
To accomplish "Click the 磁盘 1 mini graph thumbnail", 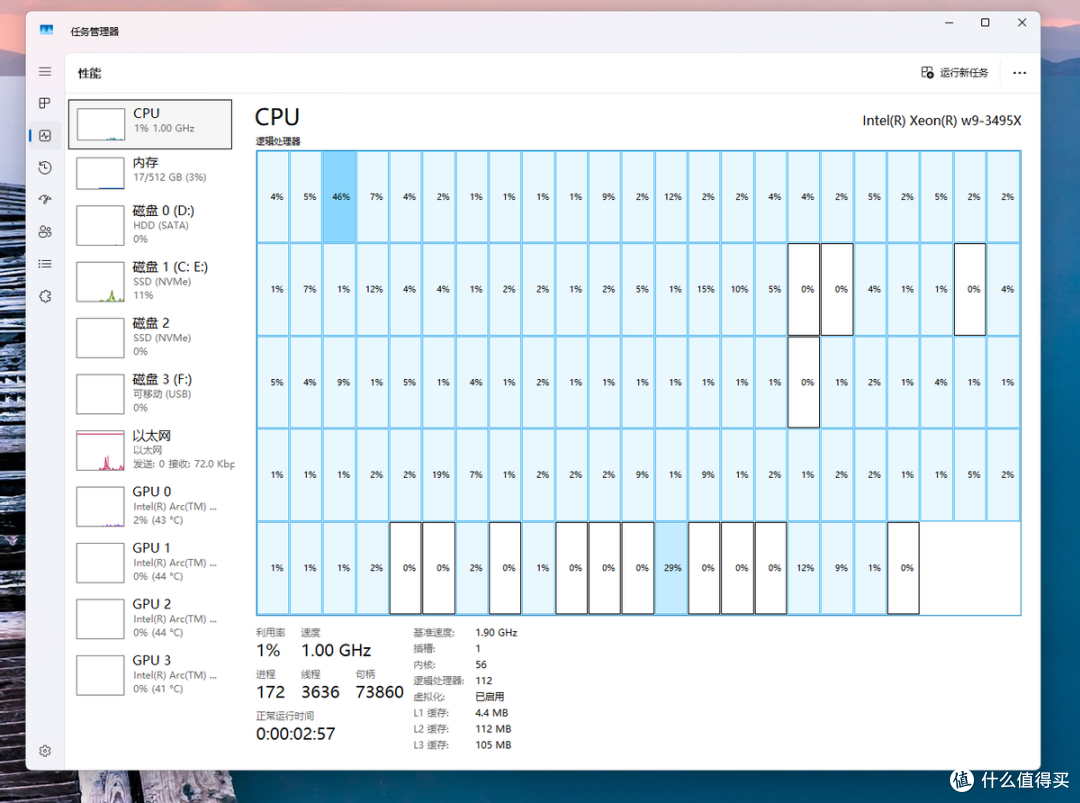I will coord(101,282).
